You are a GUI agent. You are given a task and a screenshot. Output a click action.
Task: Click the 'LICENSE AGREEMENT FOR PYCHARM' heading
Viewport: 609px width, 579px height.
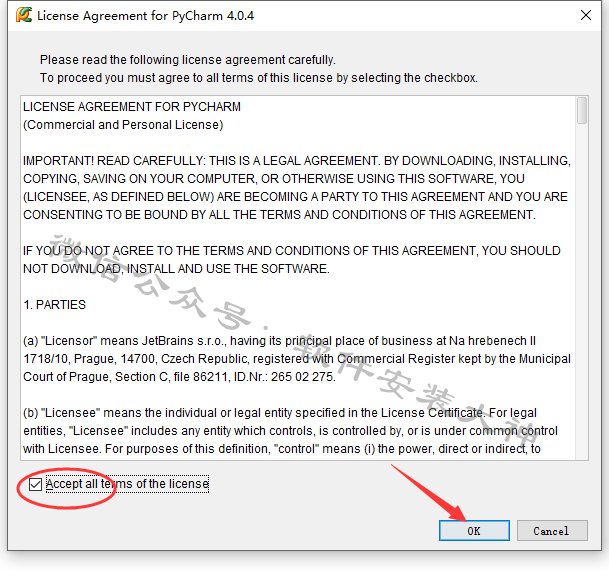(132, 107)
